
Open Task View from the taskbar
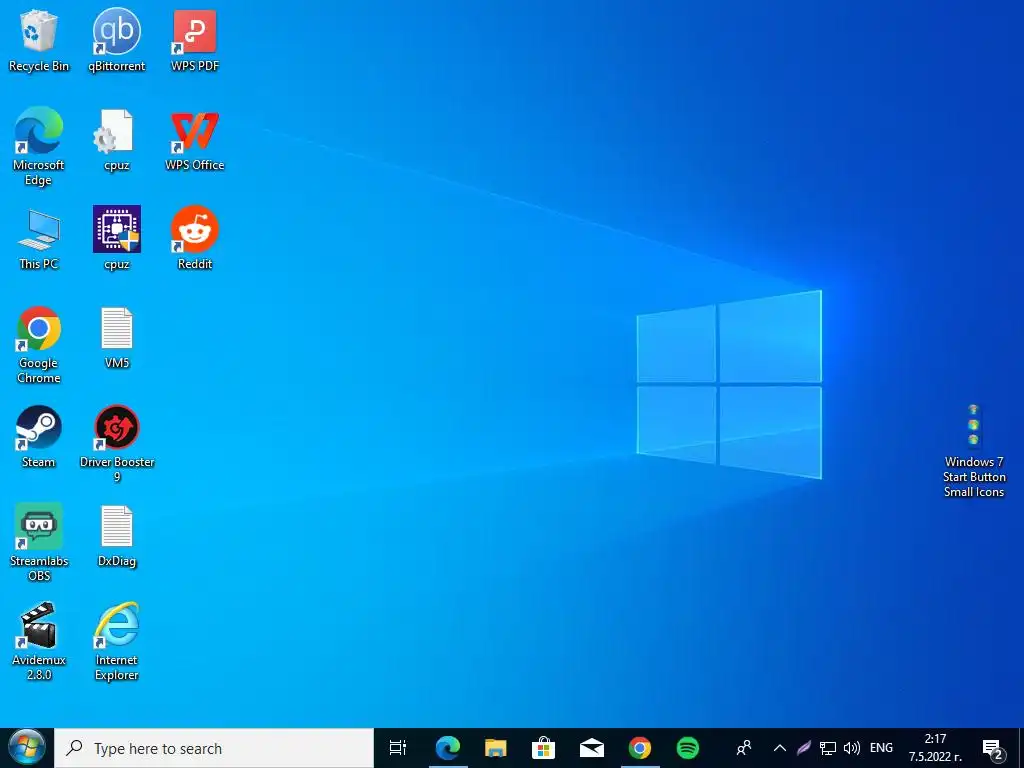tap(398, 748)
